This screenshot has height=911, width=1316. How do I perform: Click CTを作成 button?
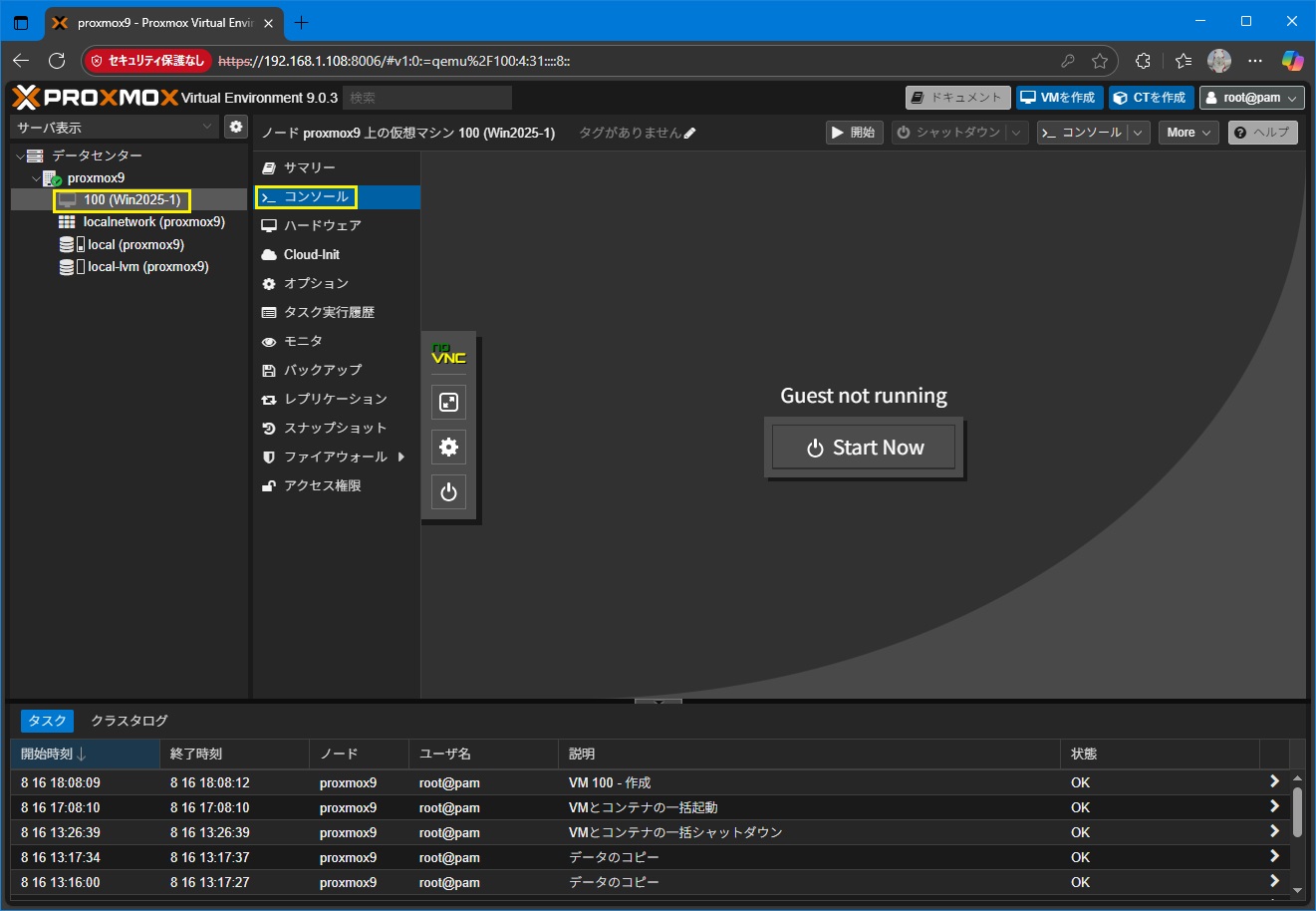(1150, 97)
